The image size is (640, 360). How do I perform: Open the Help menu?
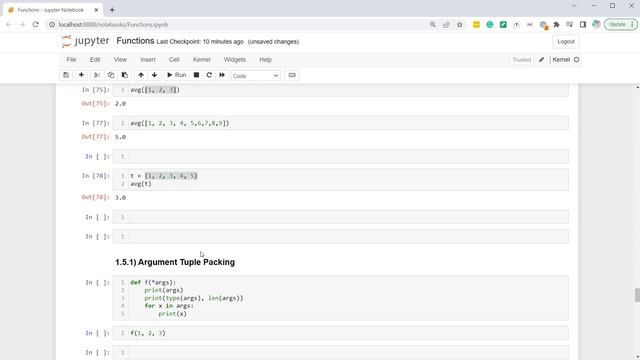pyautogui.click(x=265, y=60)
